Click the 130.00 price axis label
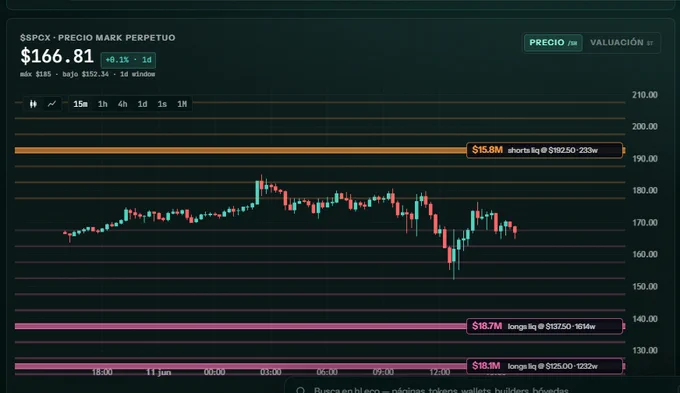680x393 pixels. pyautogui.click(x=644, y=350)
